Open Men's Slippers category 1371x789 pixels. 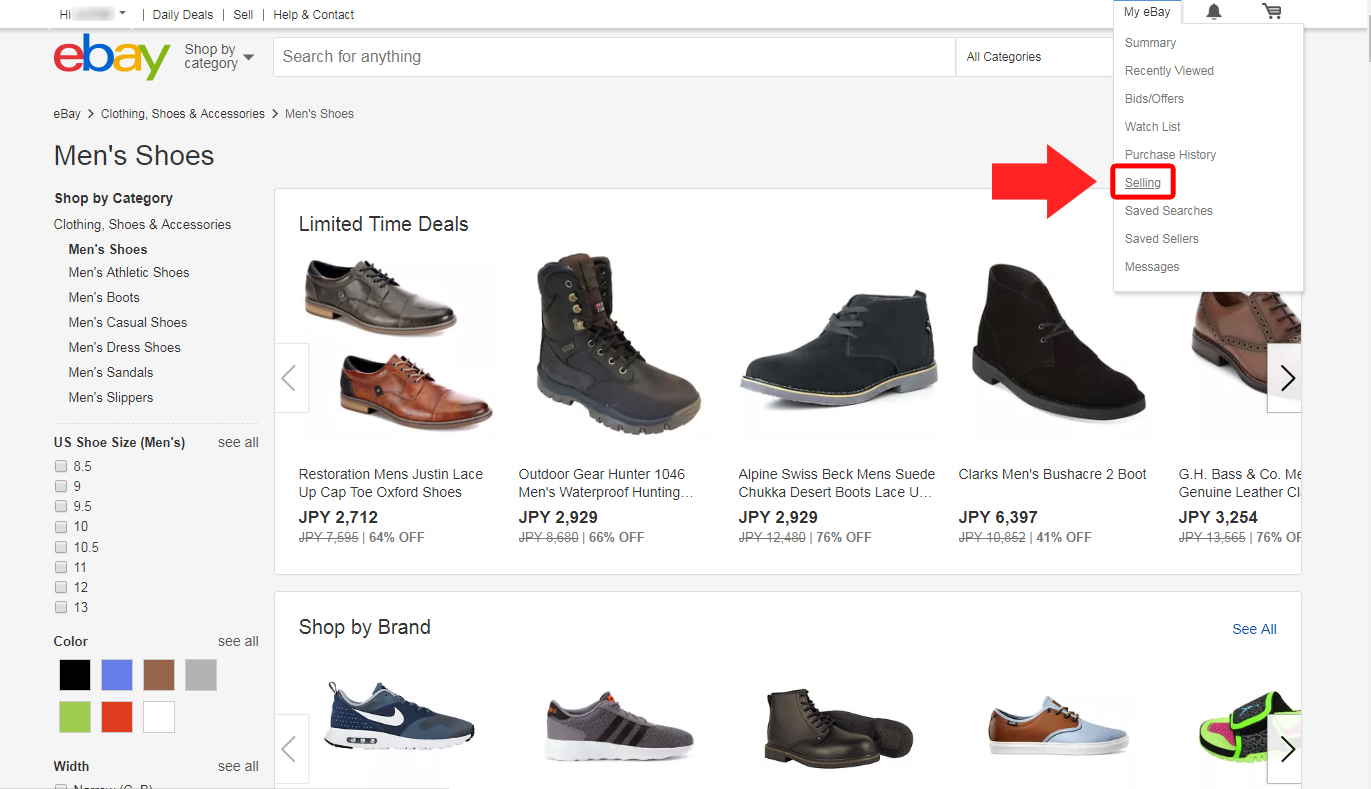click(111, 397)
